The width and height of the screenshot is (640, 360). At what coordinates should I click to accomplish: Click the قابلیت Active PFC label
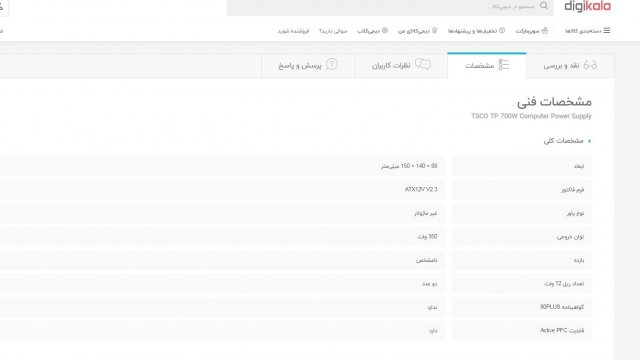pos(562,331)
